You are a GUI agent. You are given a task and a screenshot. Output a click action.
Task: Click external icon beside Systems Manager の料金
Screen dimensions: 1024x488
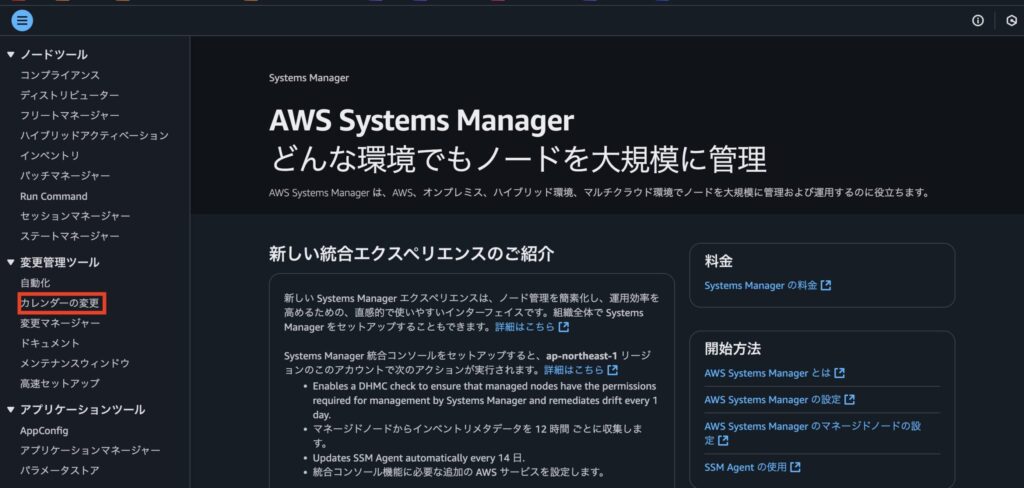[x=826, y=285]
